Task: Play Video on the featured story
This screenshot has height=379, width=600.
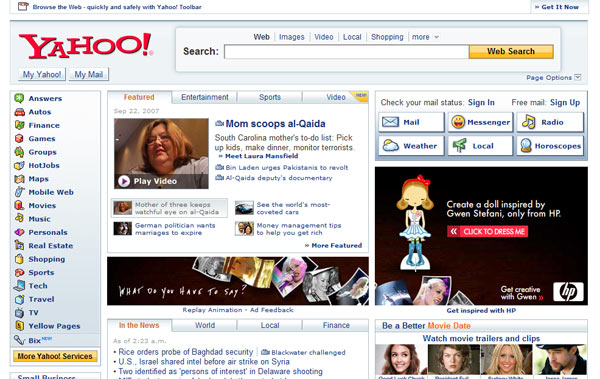Action: coord(148,181)
